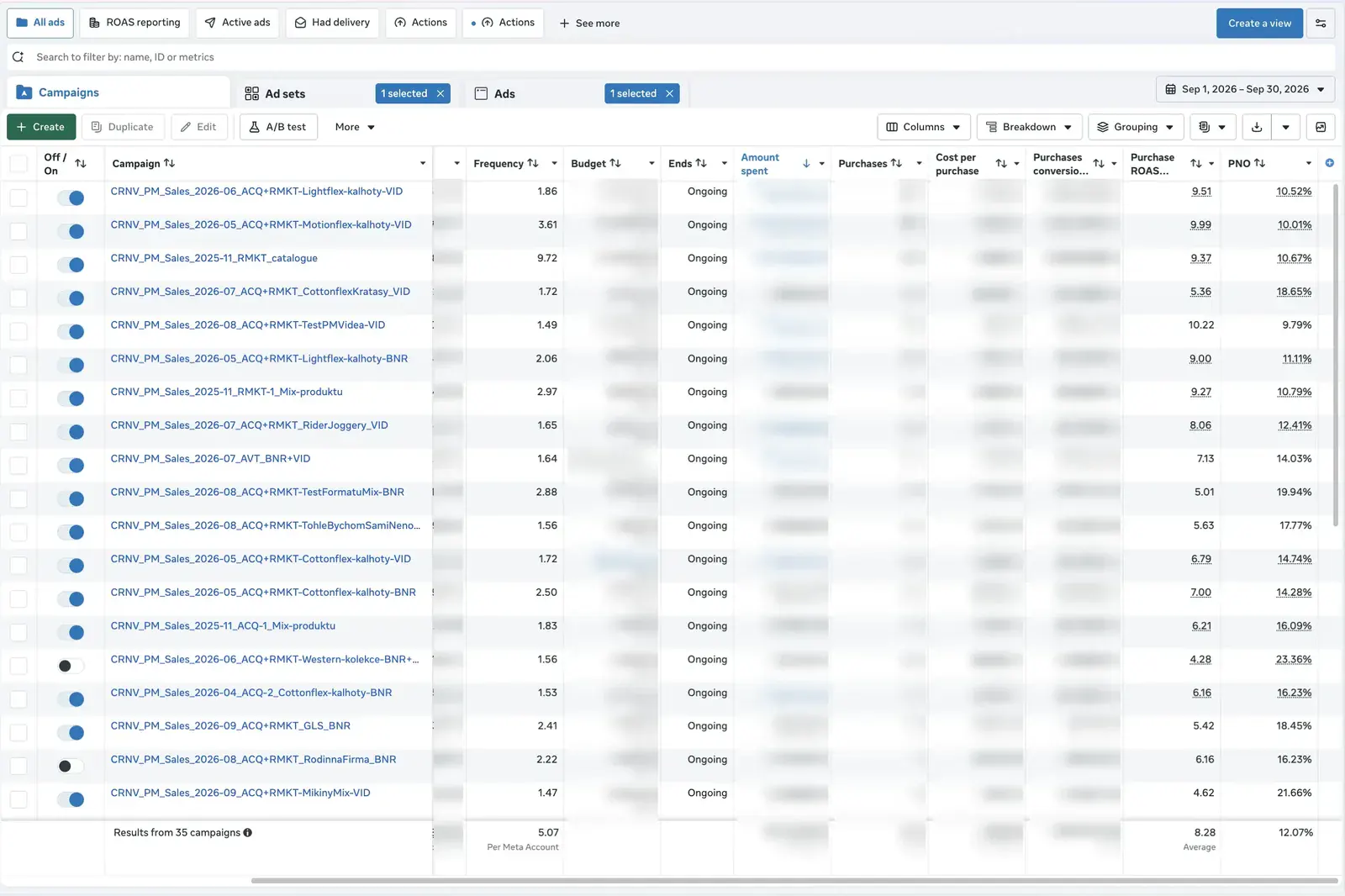Click the Create a view button
Viewport: 1345px width, 896px height.
coord(1259,24)
